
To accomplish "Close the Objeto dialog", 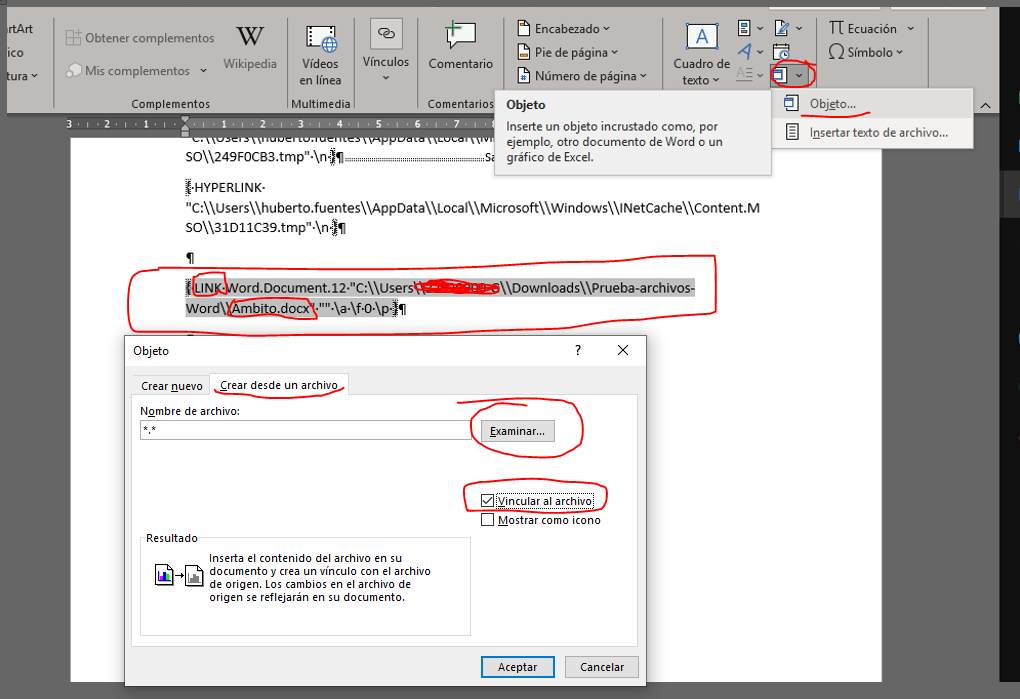I will [x=623, y=350].
